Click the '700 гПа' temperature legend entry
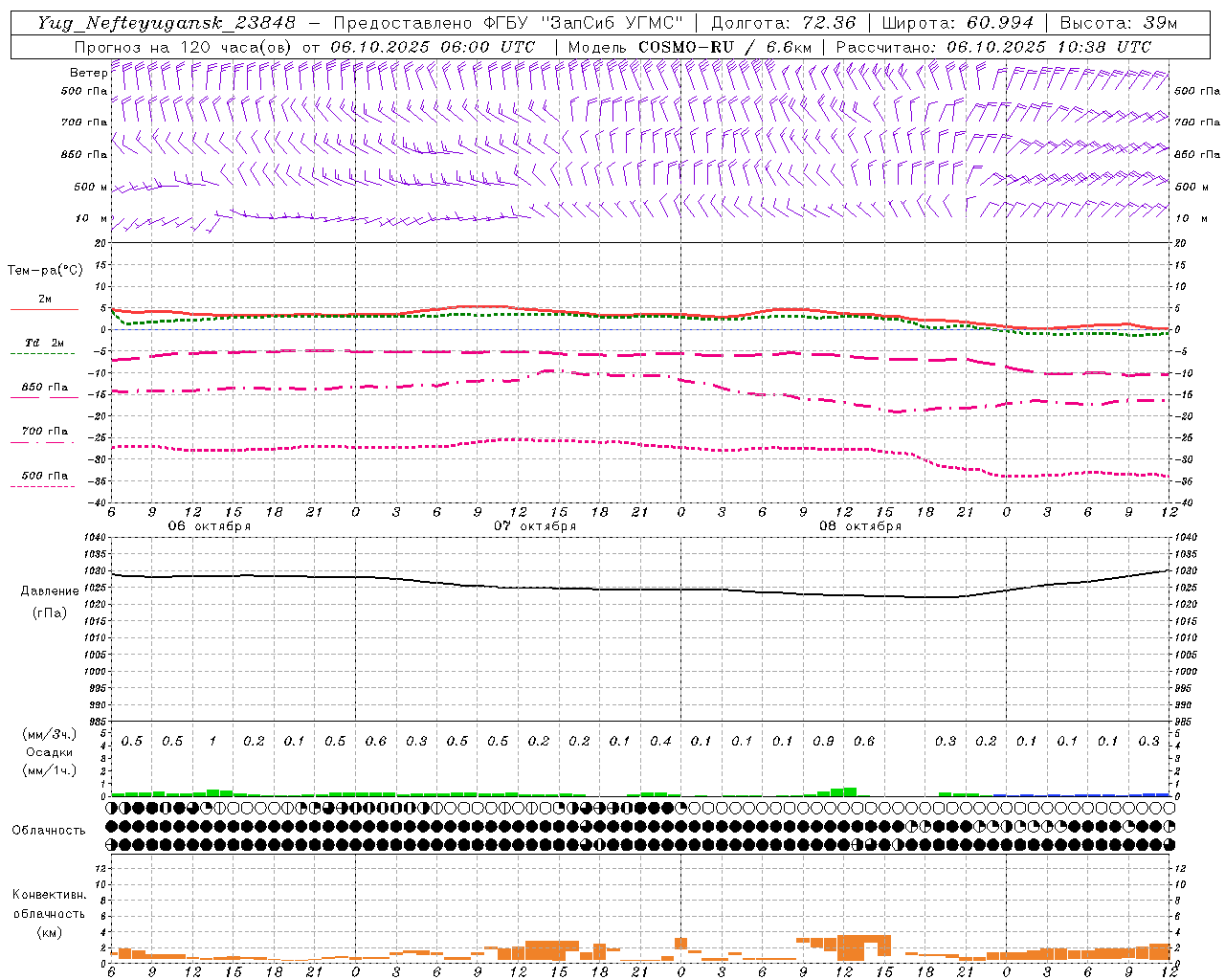Image resolution: width=1225 pixels, height=980 pixels. (x=44, y=432)
